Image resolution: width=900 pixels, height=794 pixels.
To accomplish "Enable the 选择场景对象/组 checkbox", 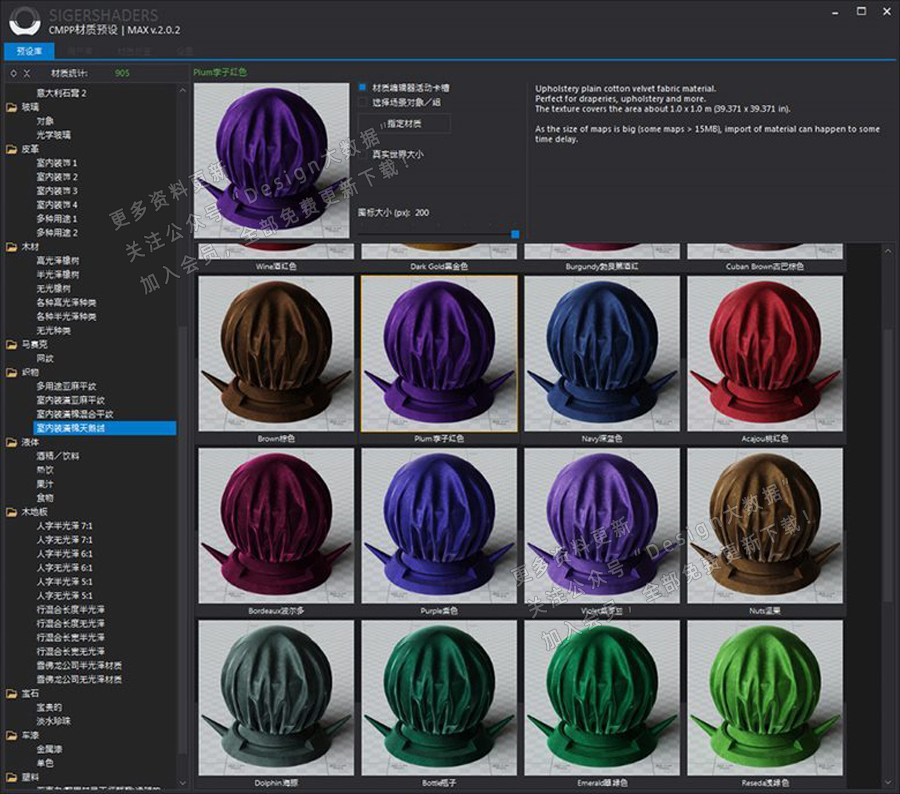I will click(x=362, y=102).
